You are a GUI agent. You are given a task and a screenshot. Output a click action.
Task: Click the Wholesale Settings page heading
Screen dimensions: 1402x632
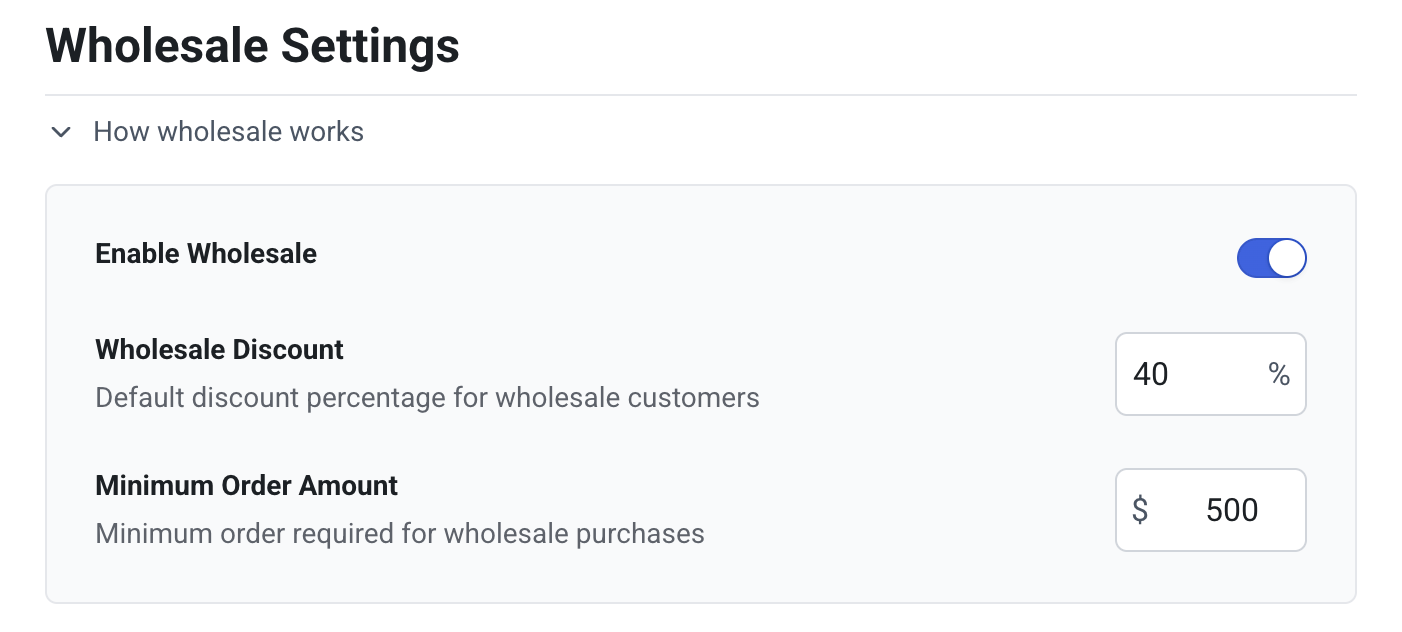click(x=253, y=46)
